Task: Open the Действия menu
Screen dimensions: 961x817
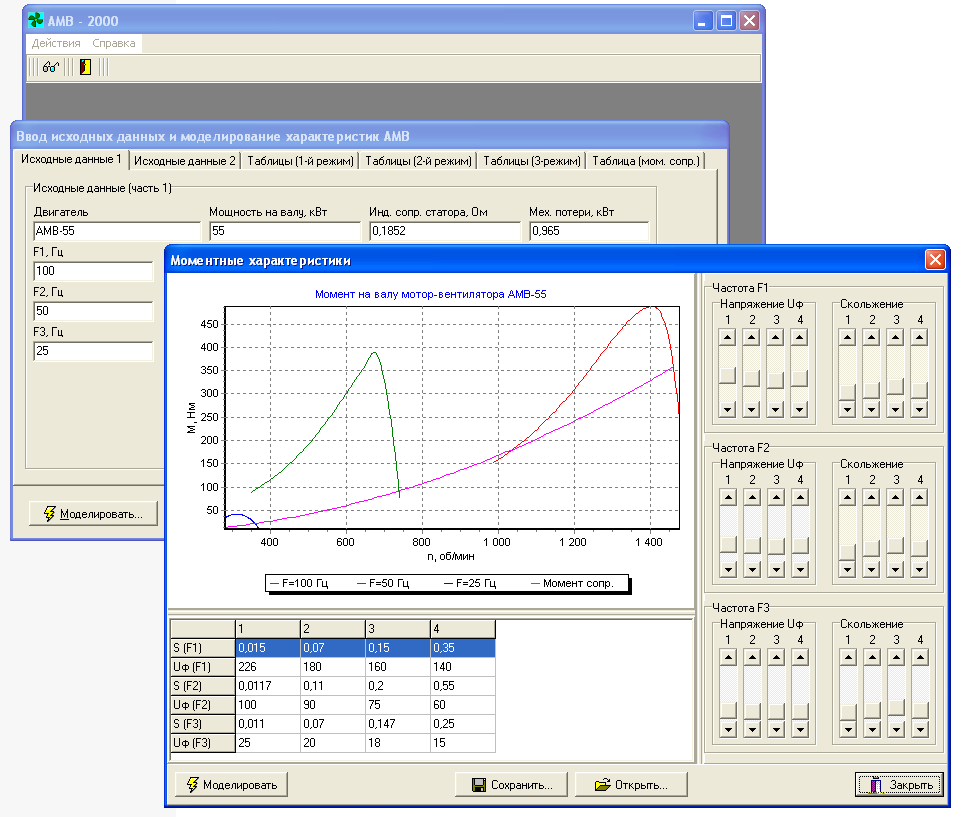Action: [x=56, y=43]
